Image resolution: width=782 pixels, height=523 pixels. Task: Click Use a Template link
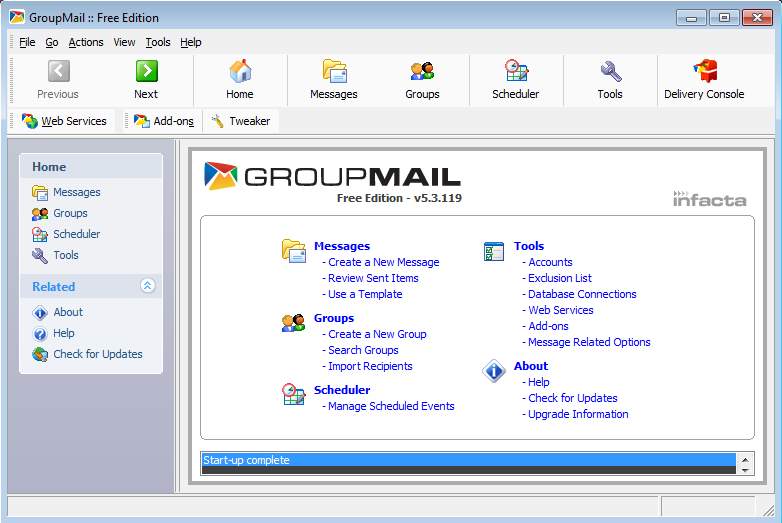365,294
